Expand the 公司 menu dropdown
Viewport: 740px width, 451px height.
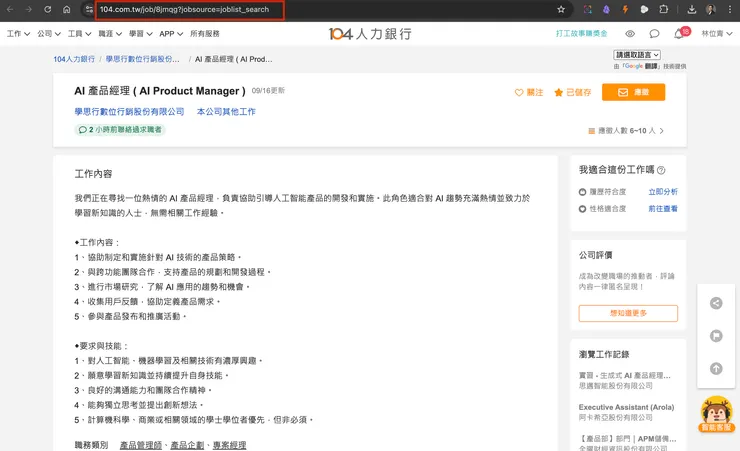coord(49,33)
